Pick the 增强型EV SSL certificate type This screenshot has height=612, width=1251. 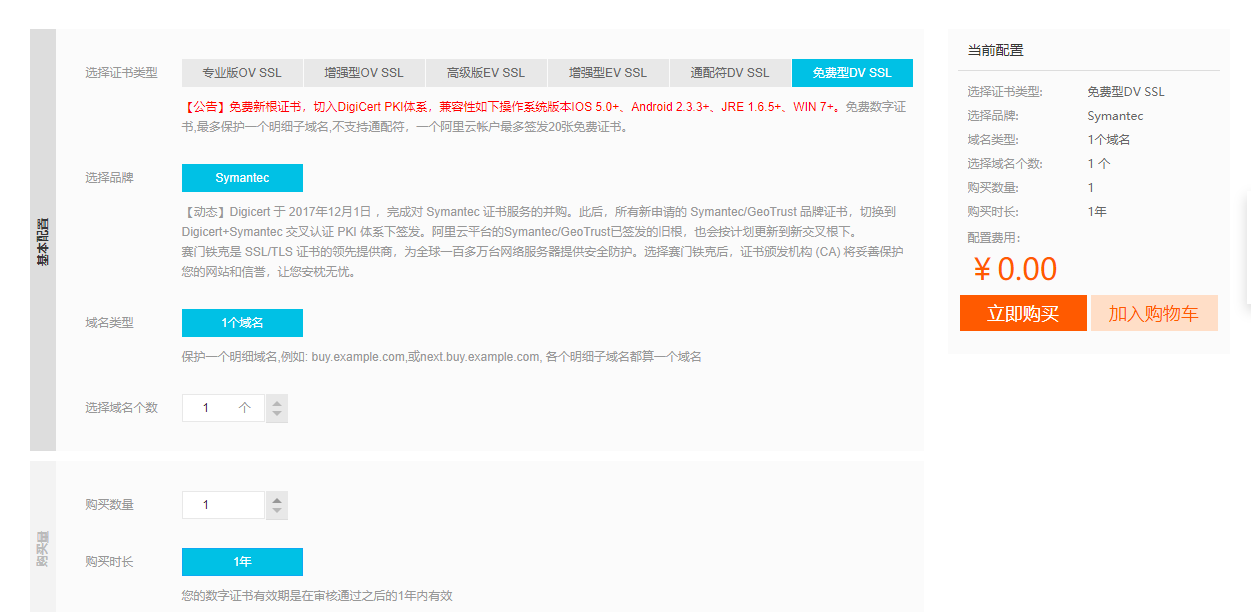[608, 73]
